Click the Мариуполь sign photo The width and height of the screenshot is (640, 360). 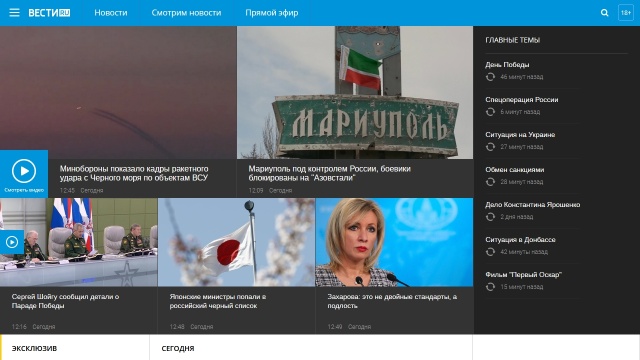(x=355, y=92)
